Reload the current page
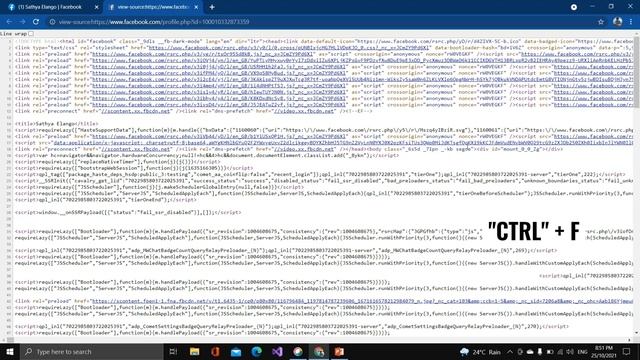This screenshot has height=360, width=640. tap(36, 22)
